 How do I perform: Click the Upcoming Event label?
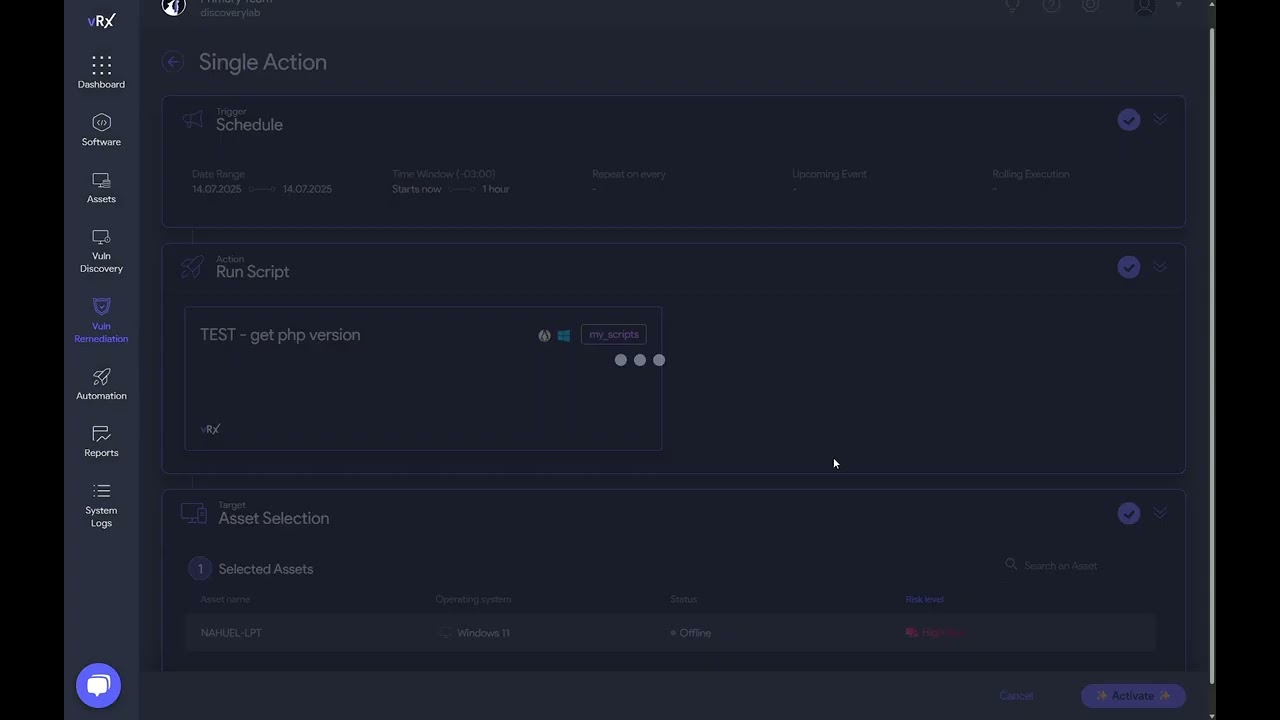point(829,174)
